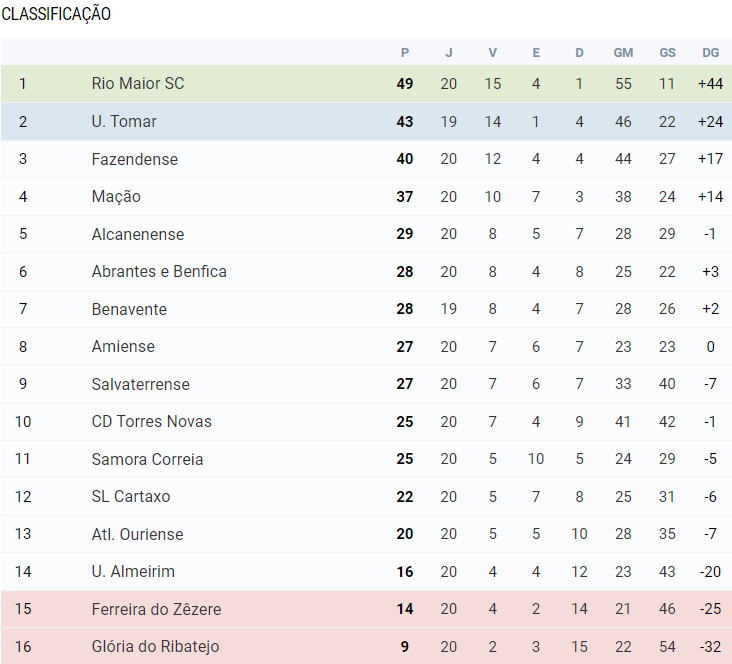Select Glória do Ribatejo team name

tap(155, 647)
